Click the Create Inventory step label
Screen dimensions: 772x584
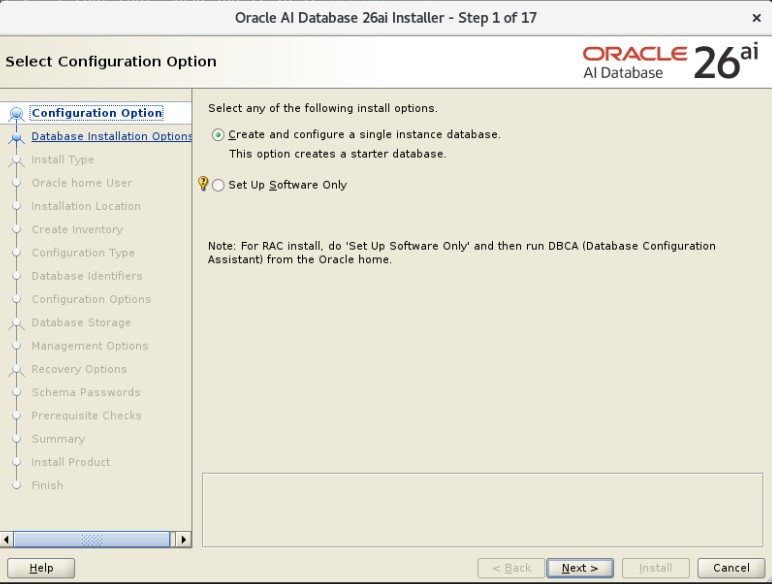coord(77,229)
